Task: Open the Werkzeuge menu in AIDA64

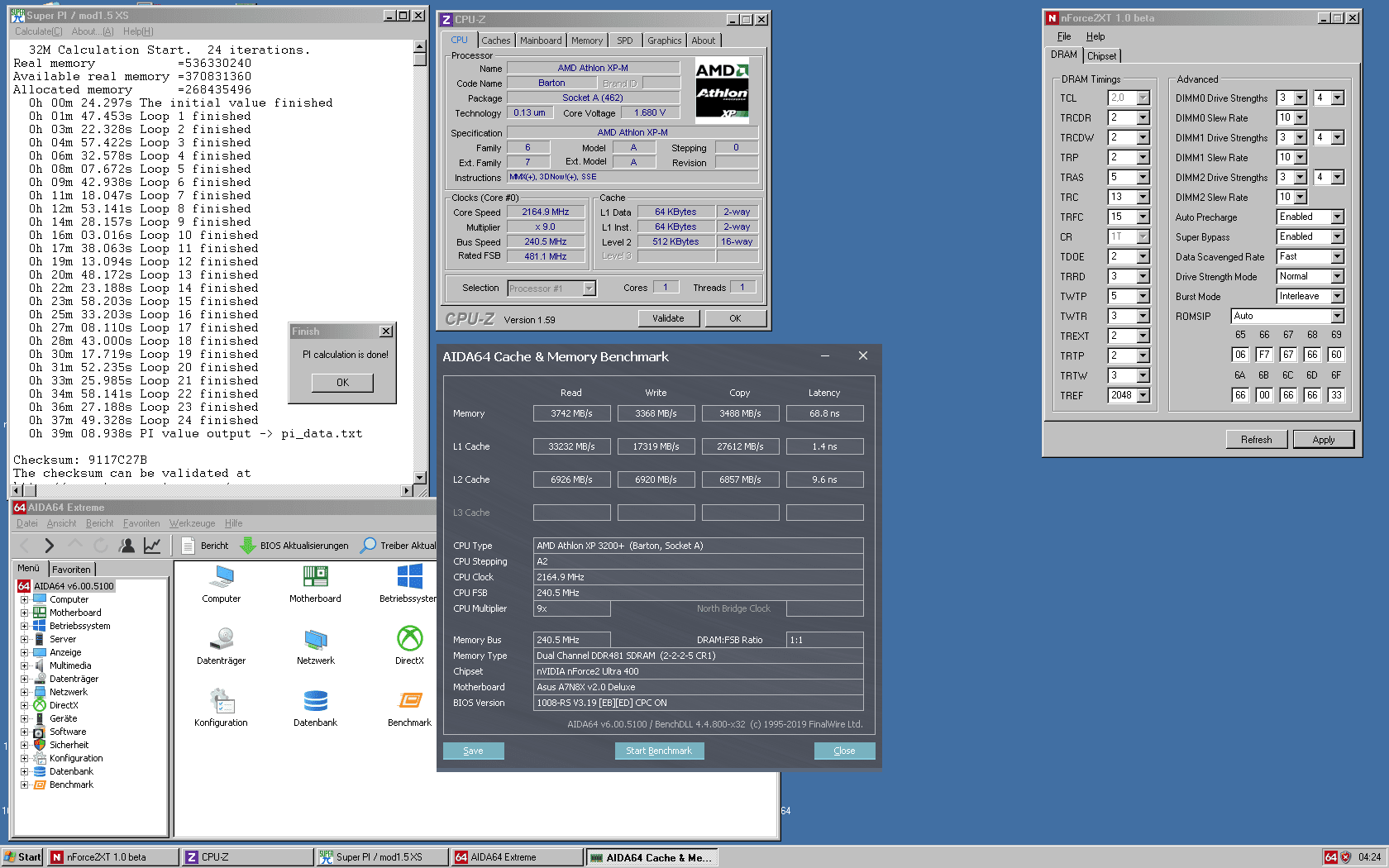Action: [192, 523]
